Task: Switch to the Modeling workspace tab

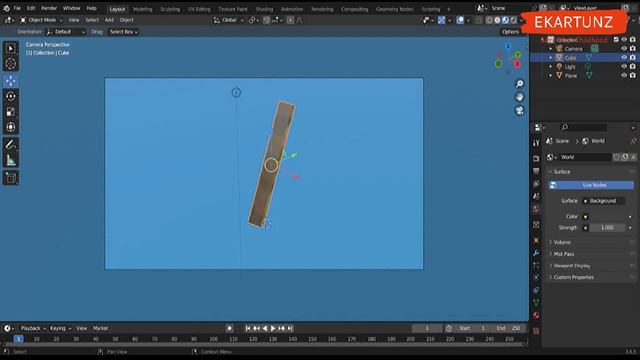Action: coord(142,9)
